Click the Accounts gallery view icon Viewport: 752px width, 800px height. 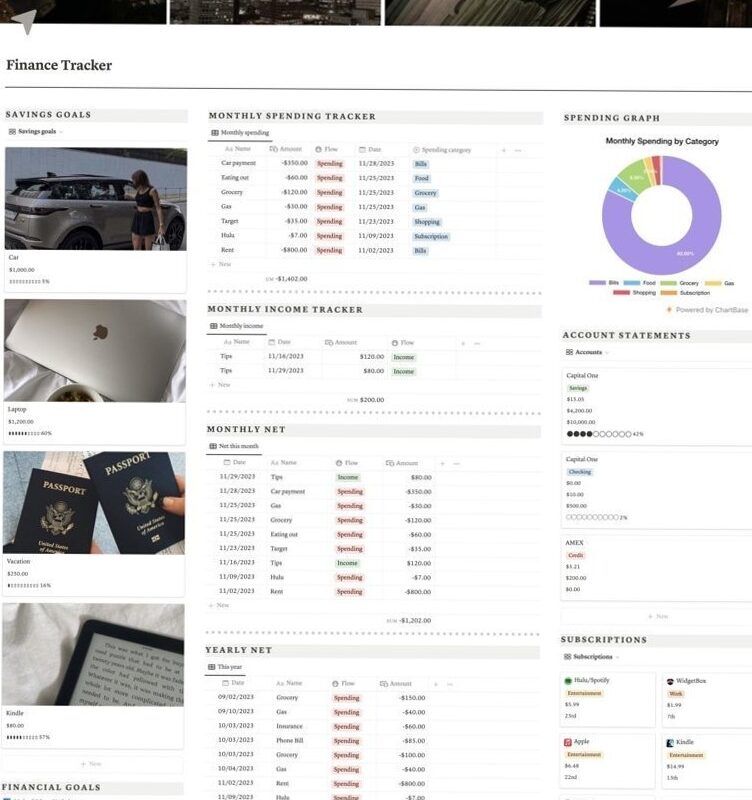tap(569, 352)
